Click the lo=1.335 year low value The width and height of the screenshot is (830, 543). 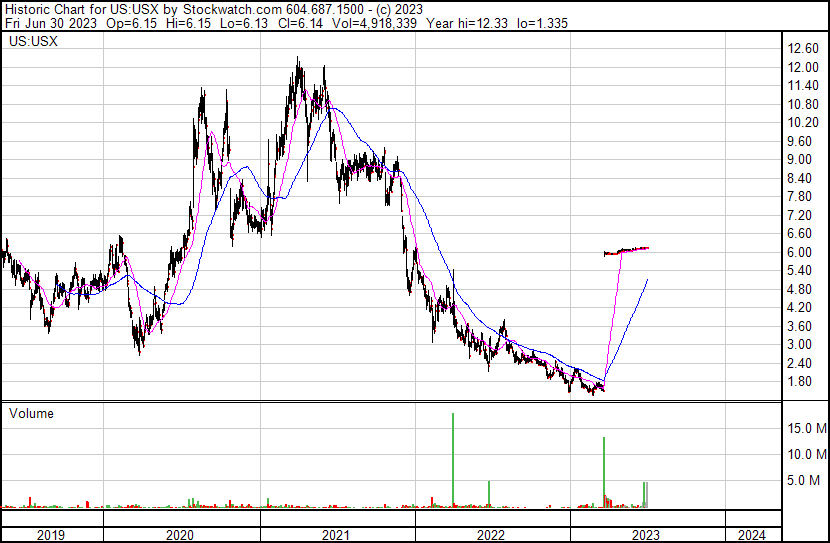pyautogui.click(x=543, y=23)
